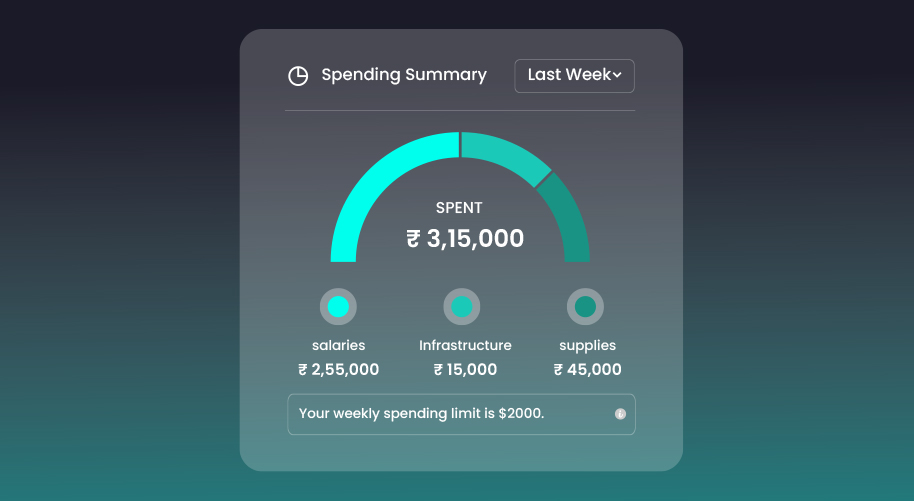Click the info icon in the spending limit notice
914x501 pixels.
click(x=620, y=414)
